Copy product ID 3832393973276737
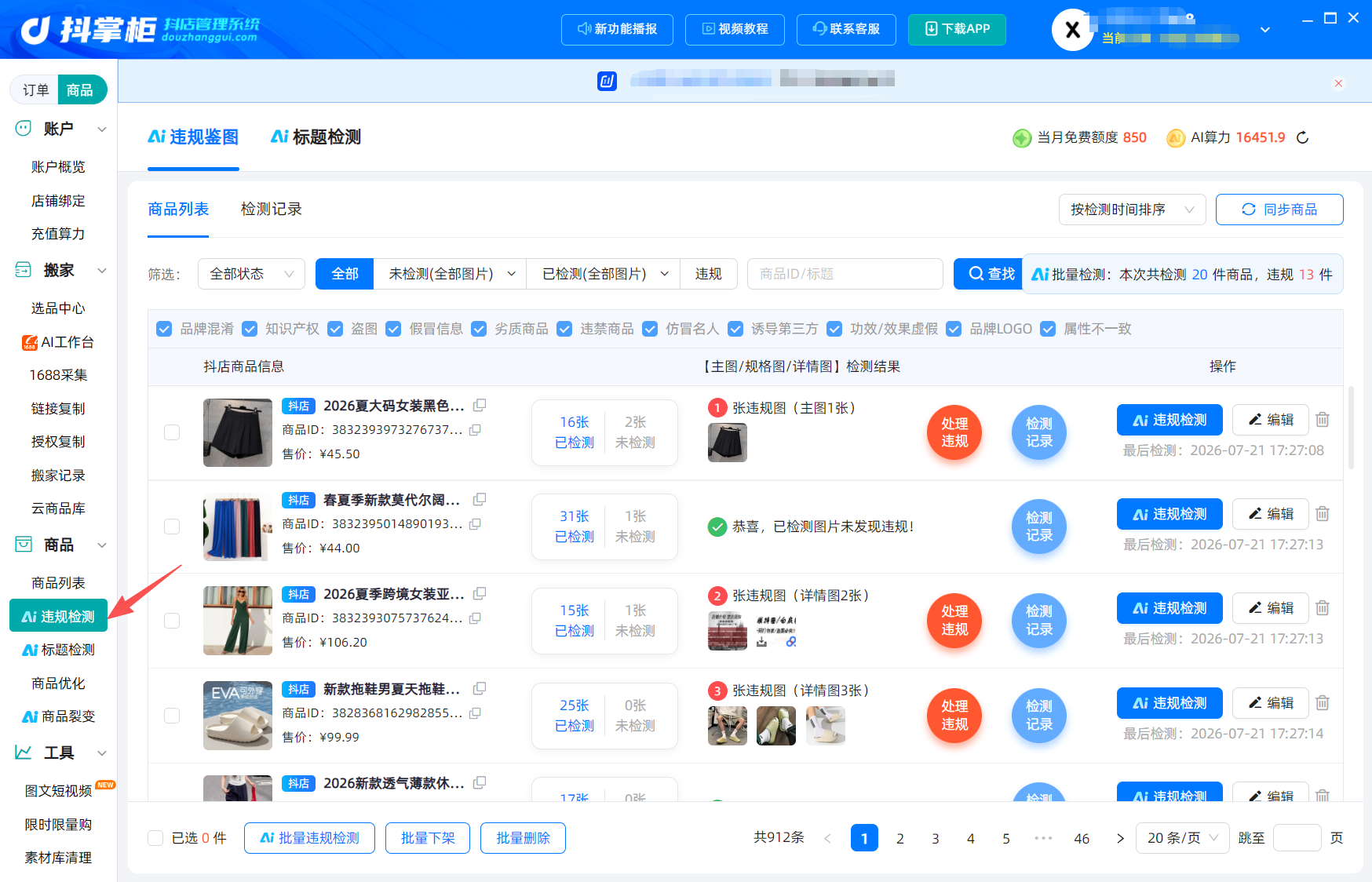 point(475,430)
